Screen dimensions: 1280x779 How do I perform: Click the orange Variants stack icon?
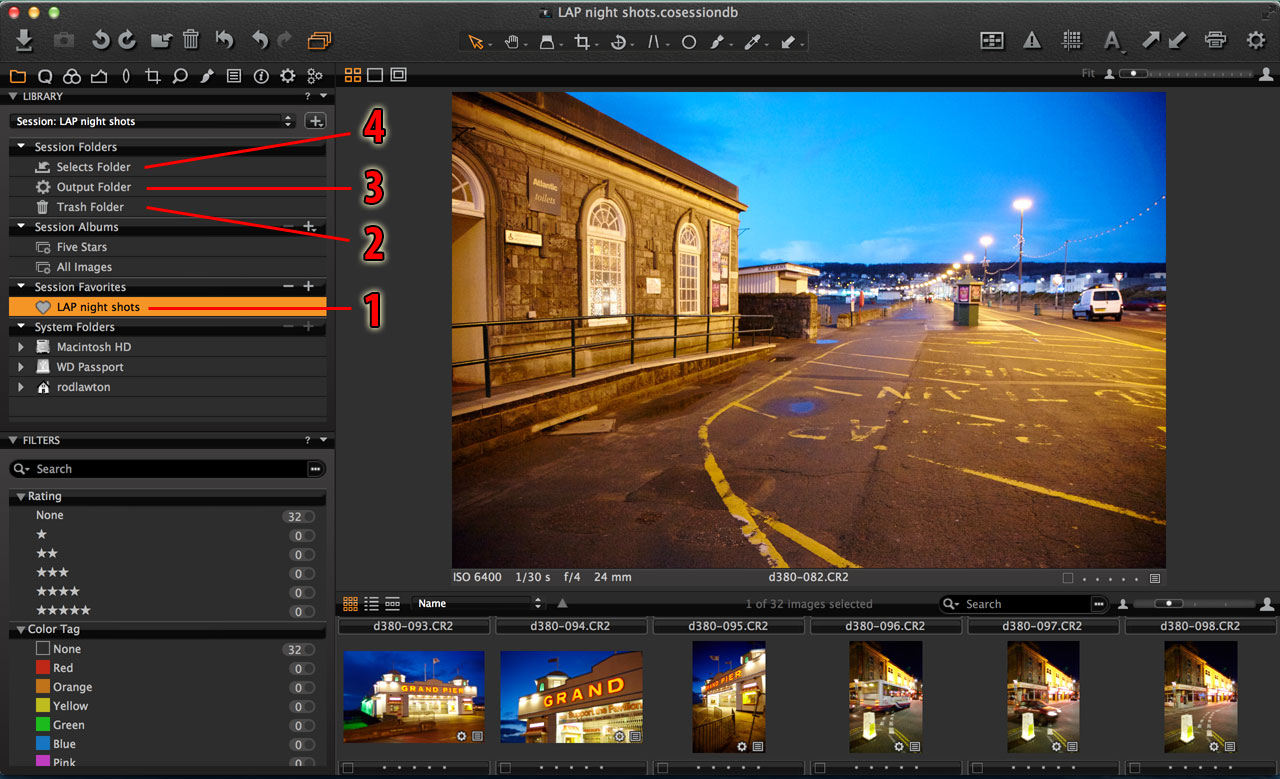319,41
